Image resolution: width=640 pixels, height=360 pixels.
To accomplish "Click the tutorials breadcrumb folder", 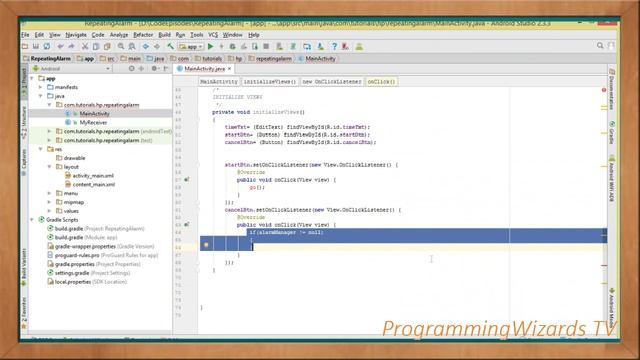I will click(x=208, y=59).
